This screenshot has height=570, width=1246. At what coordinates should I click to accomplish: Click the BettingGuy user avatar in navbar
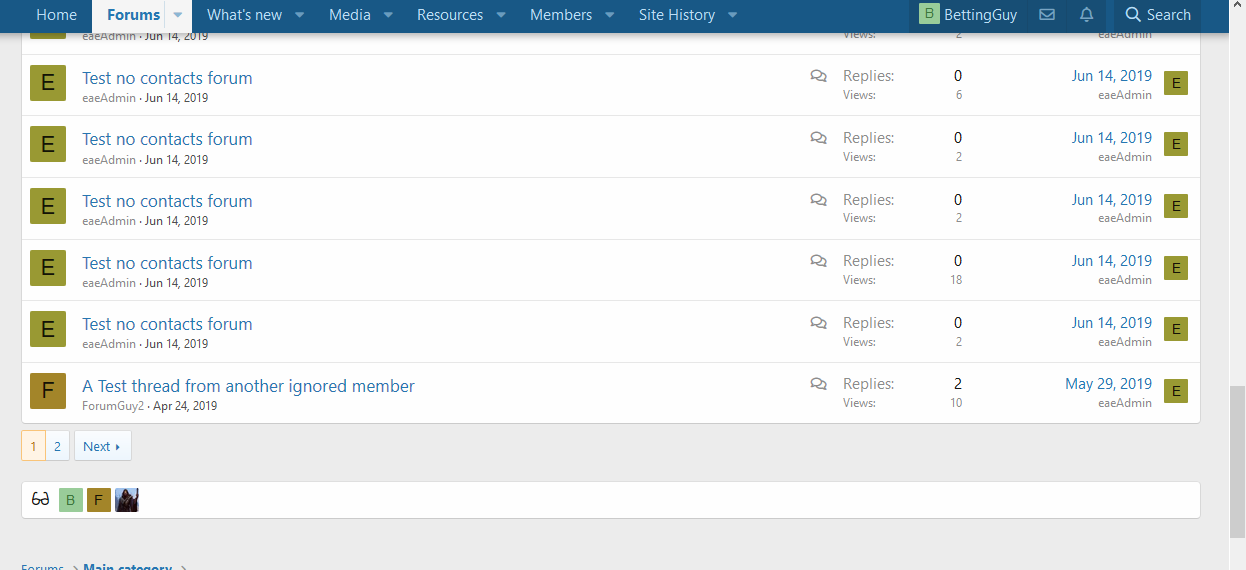929,14
